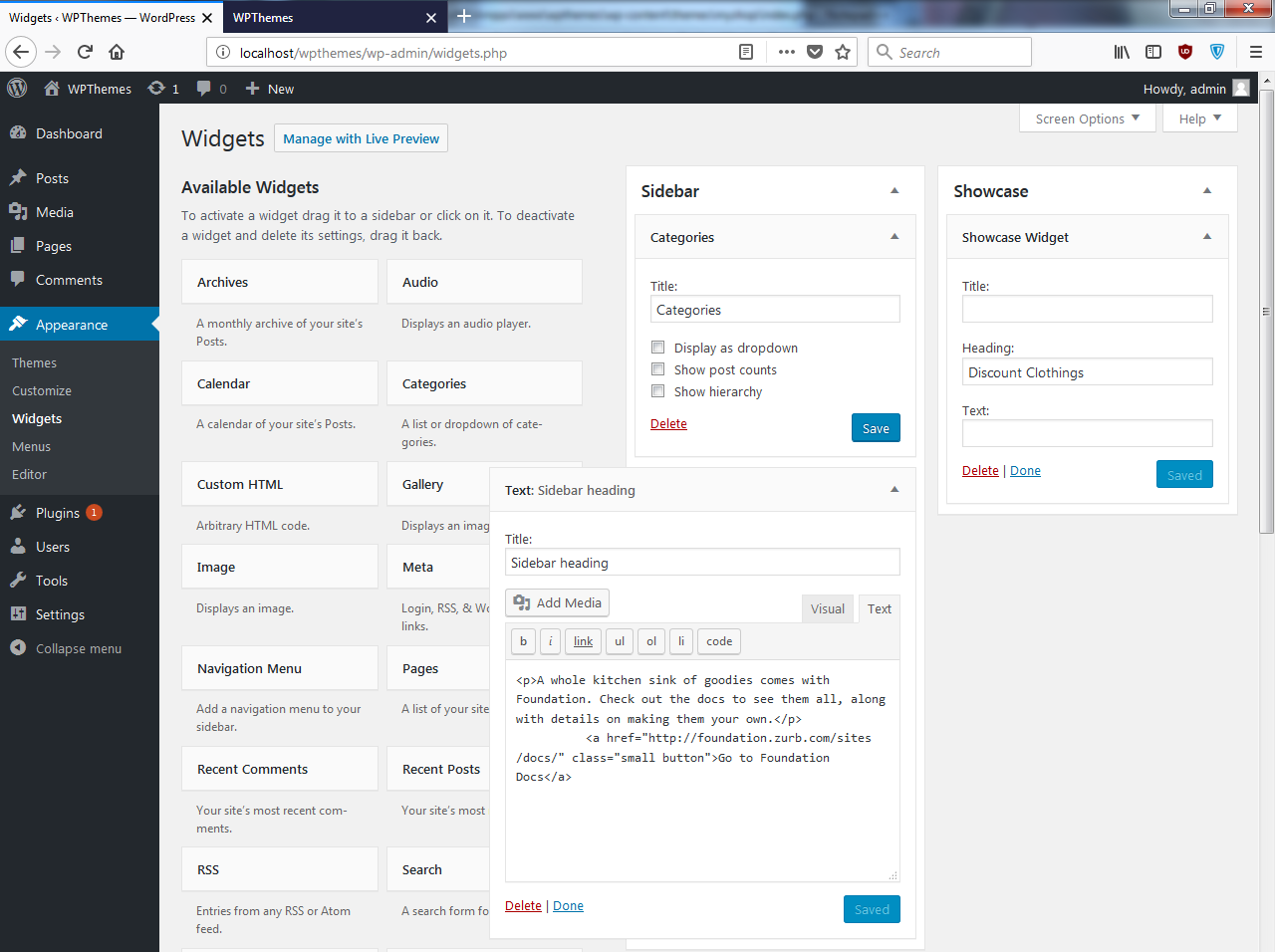Open uBlock Origin extension icon

(x=1185, y=52)
